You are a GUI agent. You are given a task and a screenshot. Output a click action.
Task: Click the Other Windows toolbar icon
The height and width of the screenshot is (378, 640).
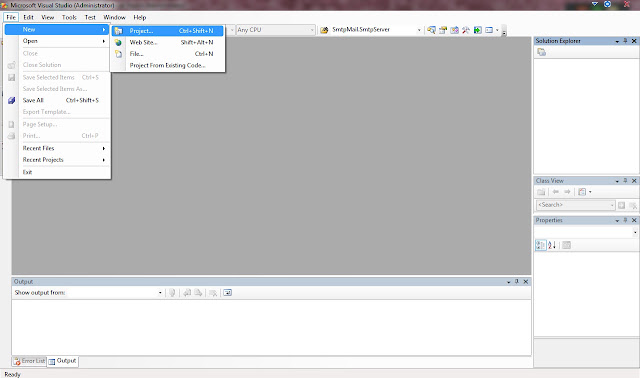[x=489, y=30]
